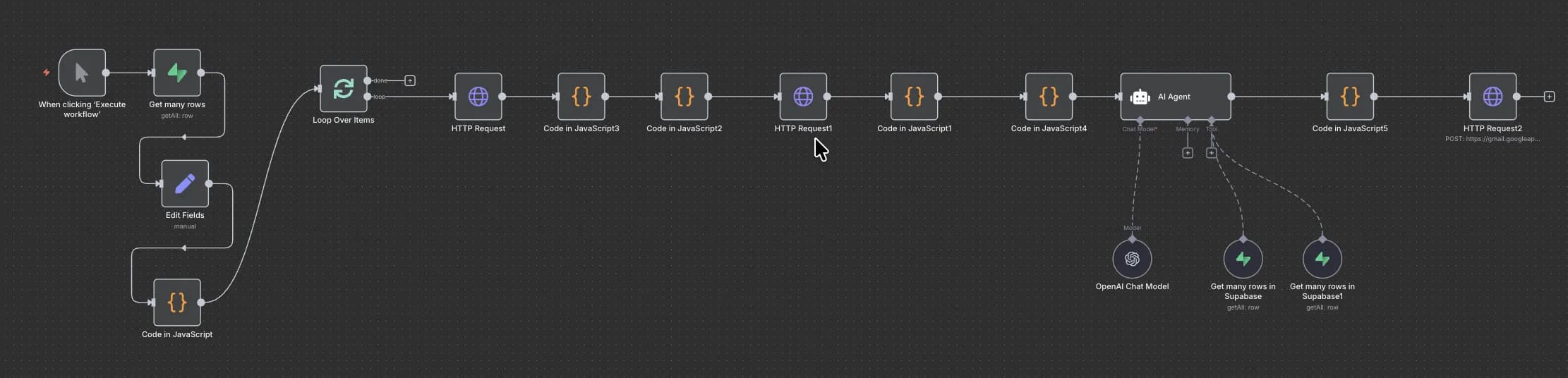Viewport: 1568px width, 378px height.
Task: Click the 'Loop Over Items' label
Action: 344,120
